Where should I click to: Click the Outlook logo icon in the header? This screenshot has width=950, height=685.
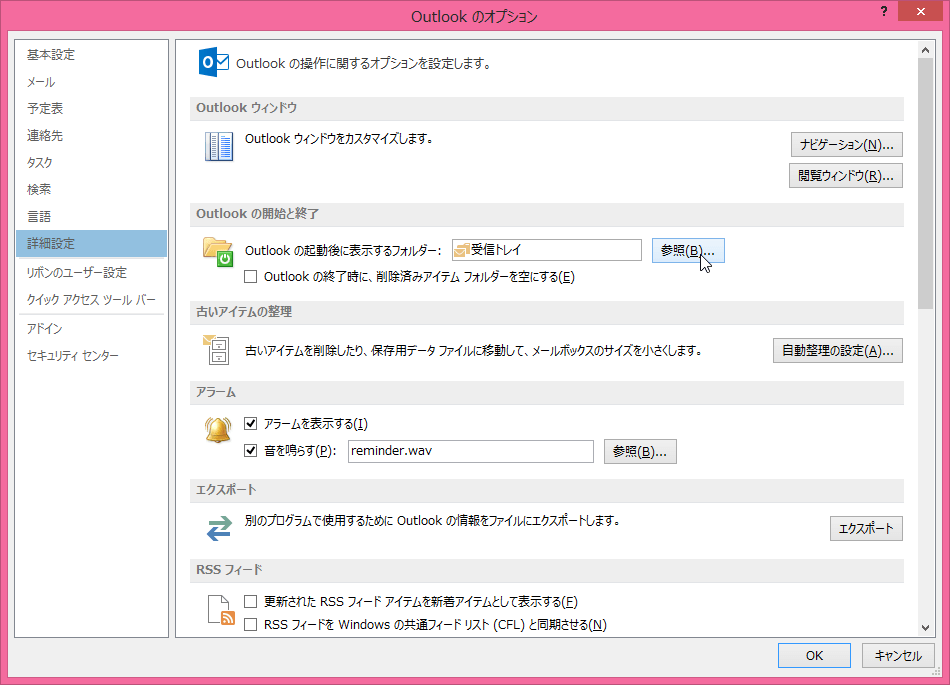click(214, 62)
